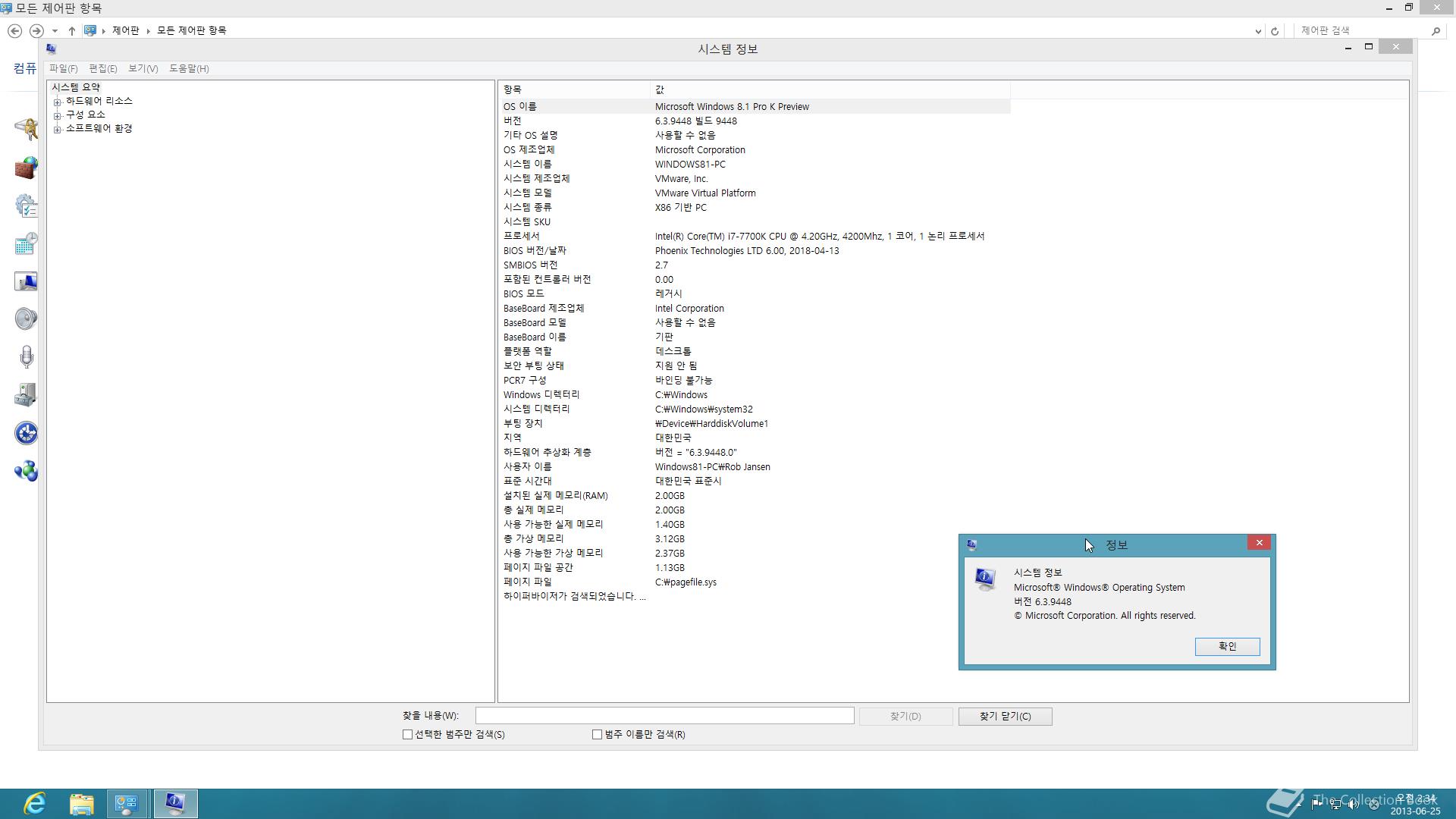
Task: Select 시스템 제조업체 row
Action: click(x=755, y=178)
